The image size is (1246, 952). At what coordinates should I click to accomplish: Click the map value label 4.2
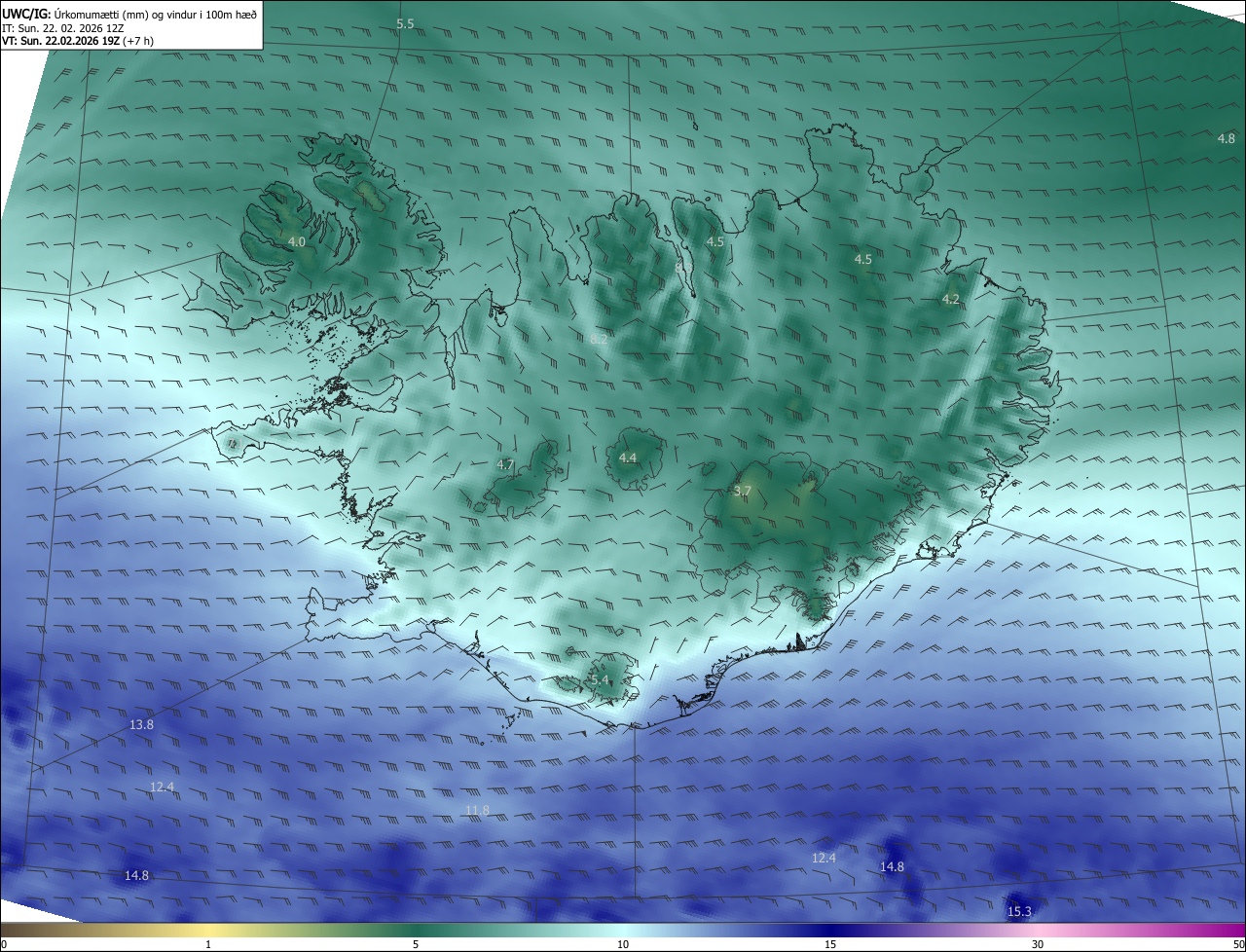(x=951, y=300)
